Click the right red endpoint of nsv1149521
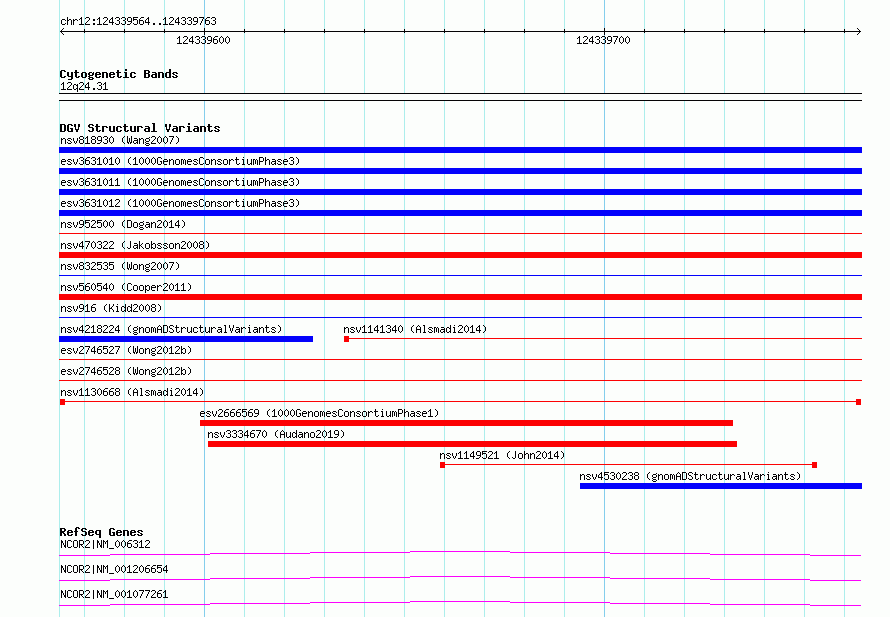Screen dimensions: 890x617 click(815, 465)
